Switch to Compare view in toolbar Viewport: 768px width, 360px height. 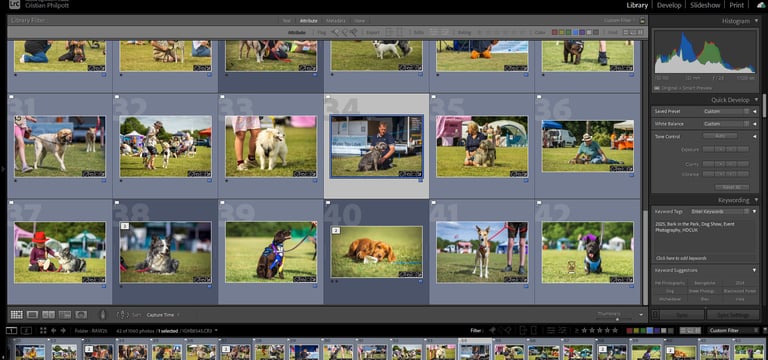48,315
